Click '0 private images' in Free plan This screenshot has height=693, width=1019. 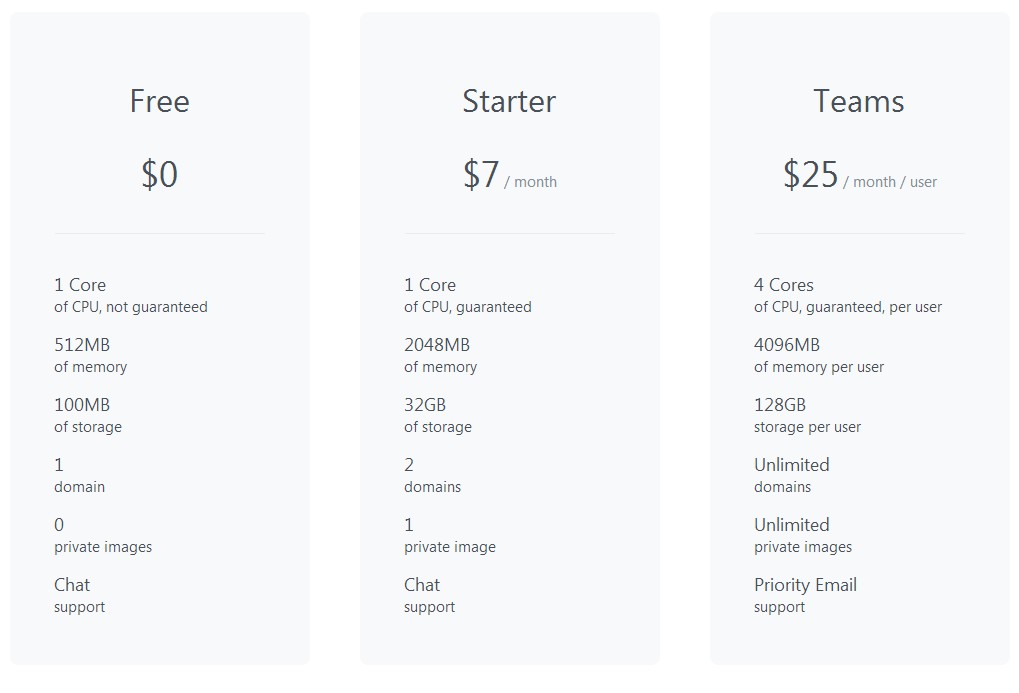(103, 535)
